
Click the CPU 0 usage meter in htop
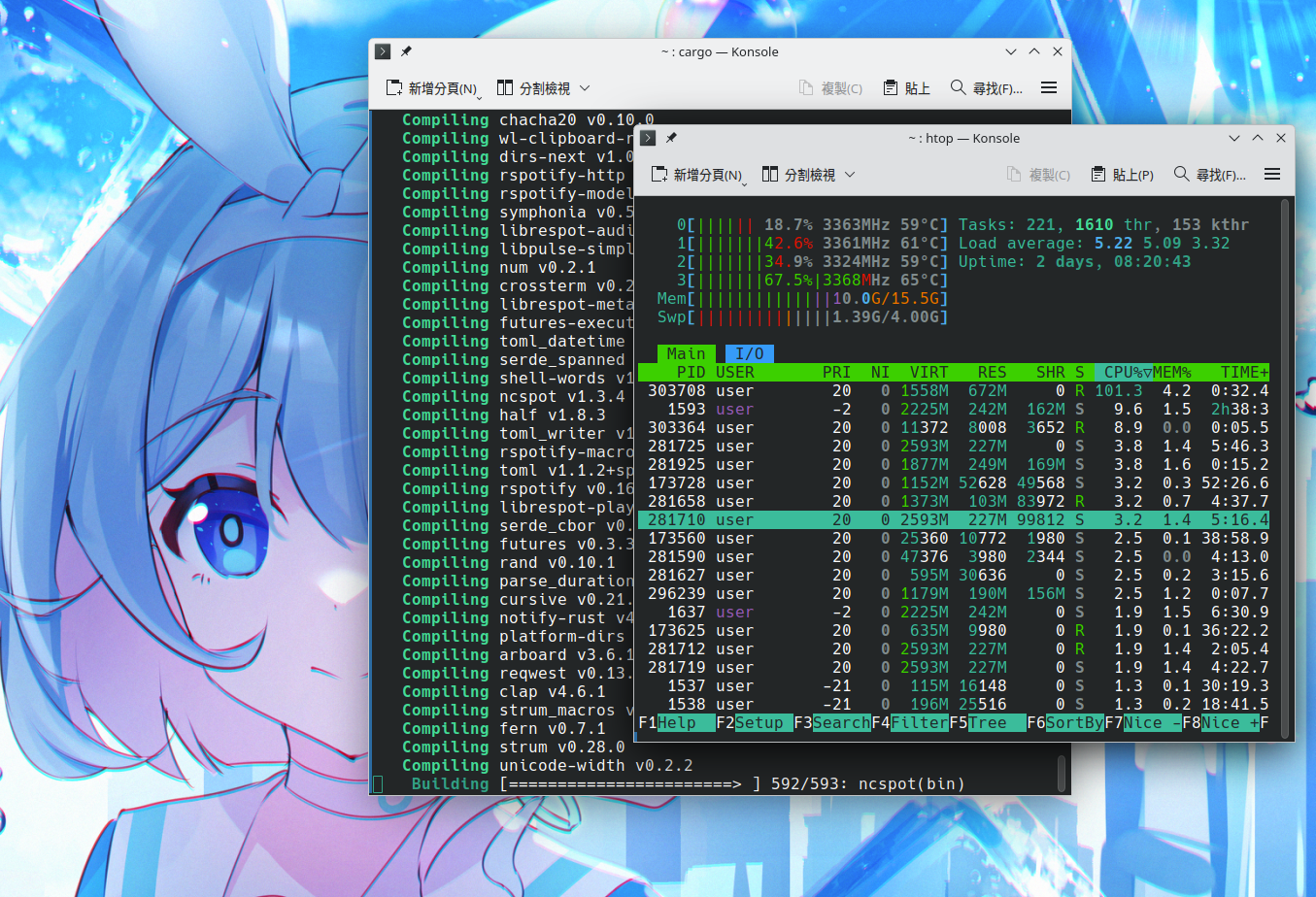coord(812,224)
